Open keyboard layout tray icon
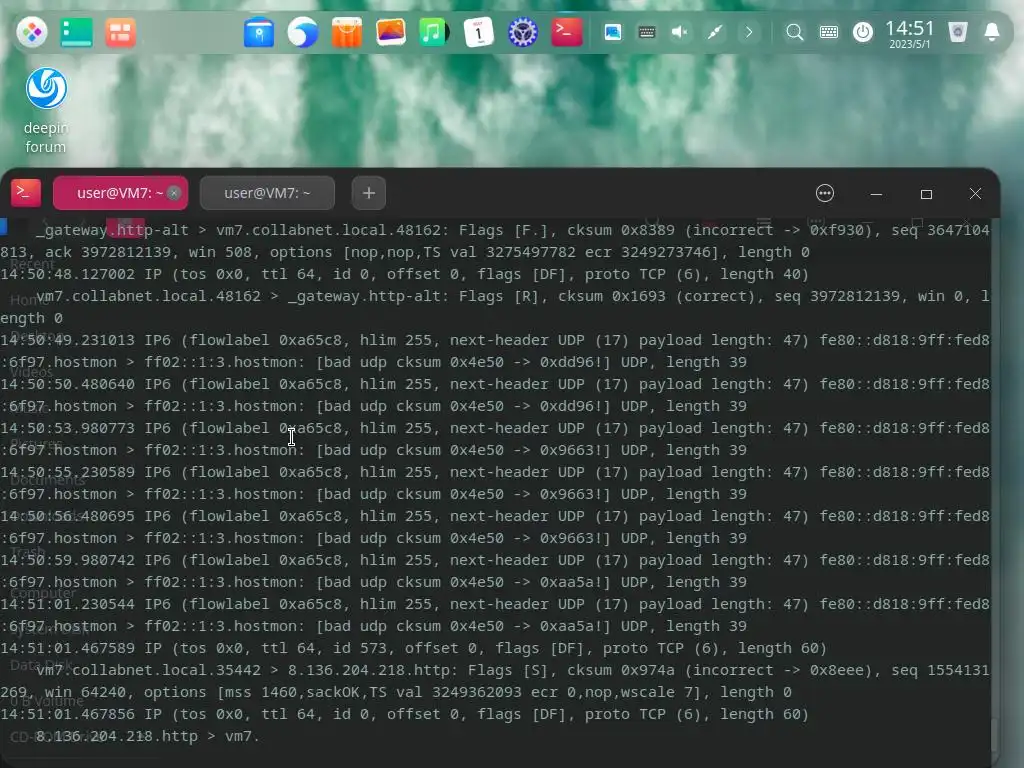 click(647, 32)
